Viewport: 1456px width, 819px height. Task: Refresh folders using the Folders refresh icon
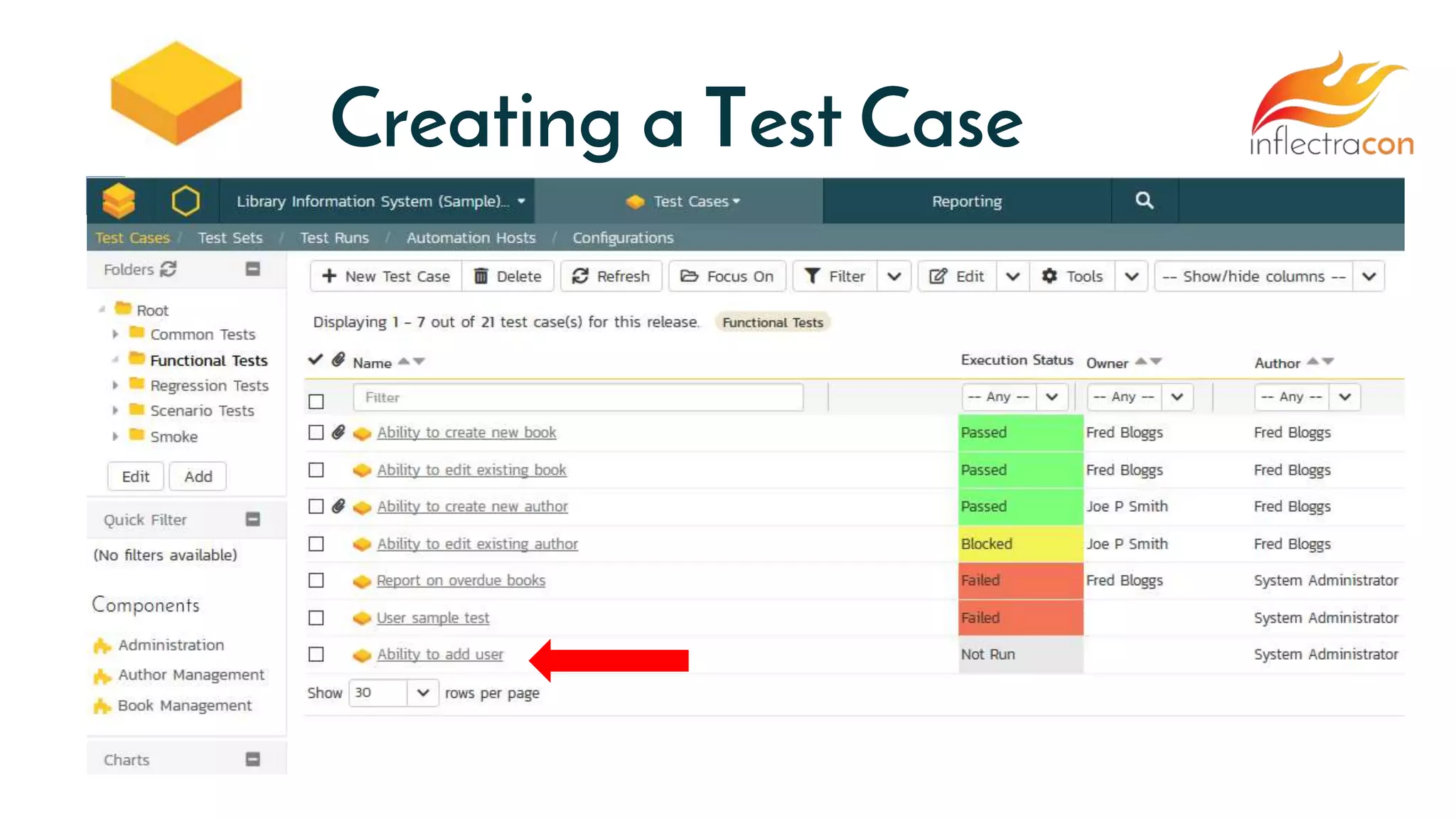168,269
